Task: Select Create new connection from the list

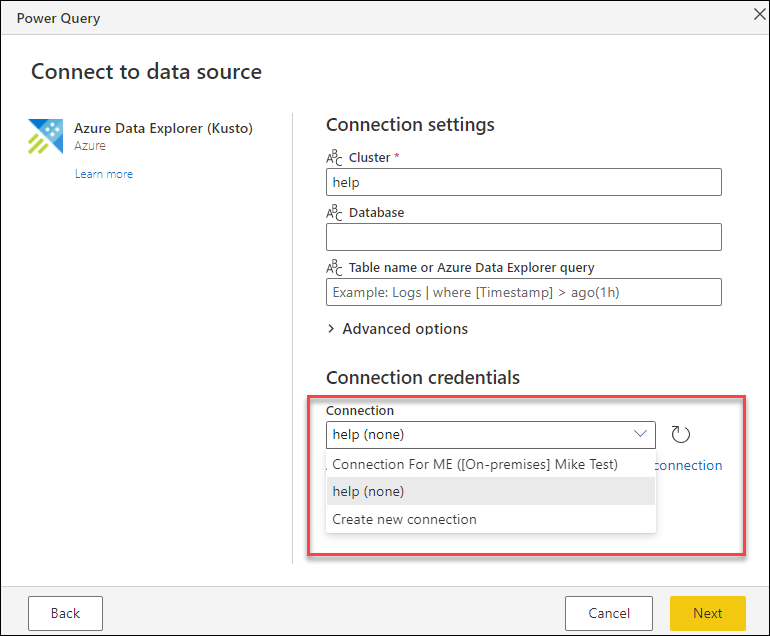Action: (x=405, y=519)
